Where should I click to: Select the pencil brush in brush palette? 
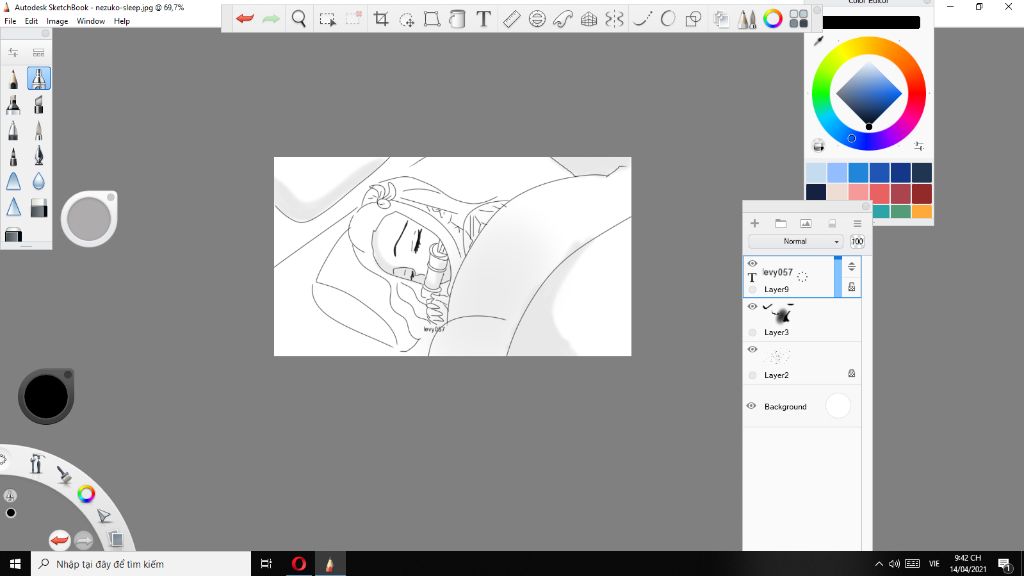coord(13,78)
